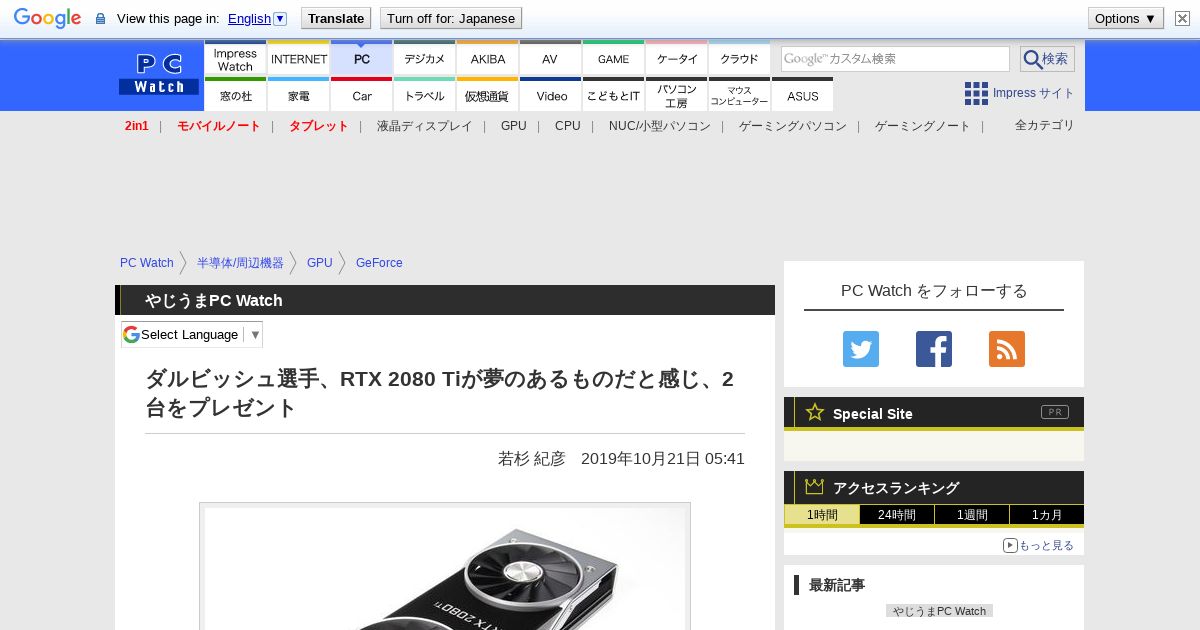Image resolution: width=1200 pixels, height=630 pixels.
Task: Open the ゲーミングノート category link
Action: (x=923, y=126)
